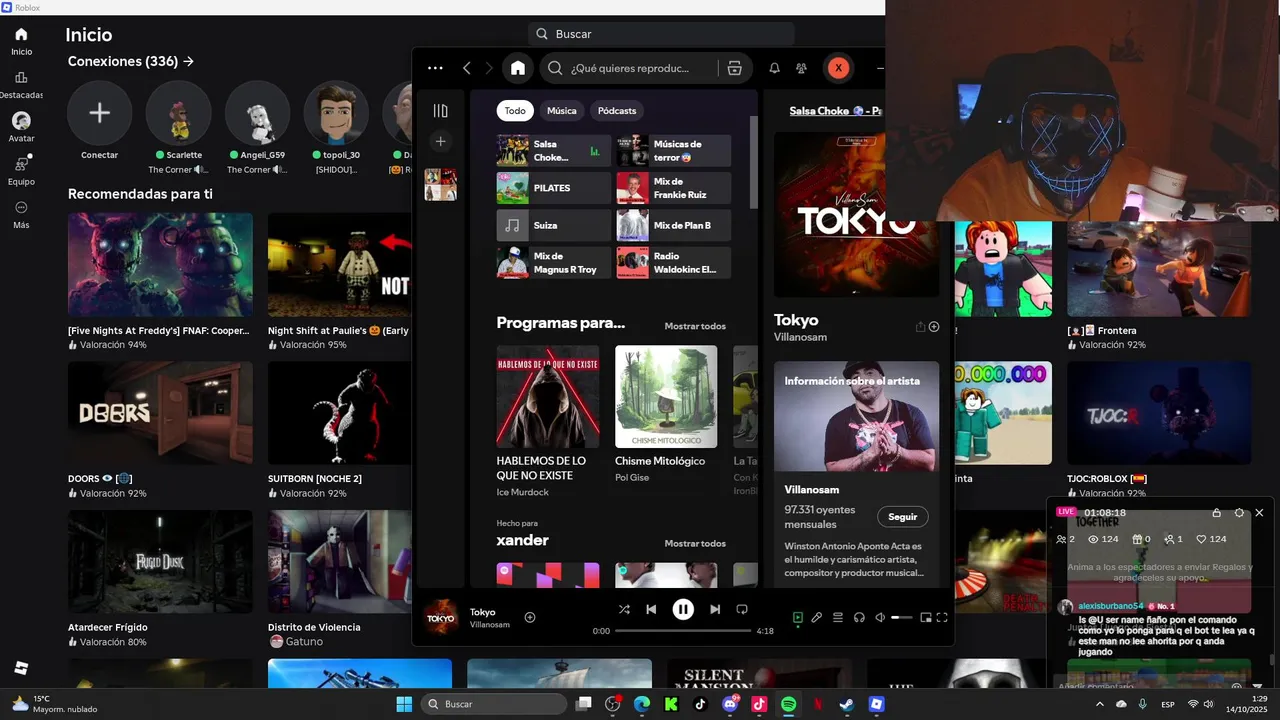Image resolution: width=1280 pixels, height=720 pixels.
Task: Open Roblox Destacadas sidebar item
Action: 21,85
